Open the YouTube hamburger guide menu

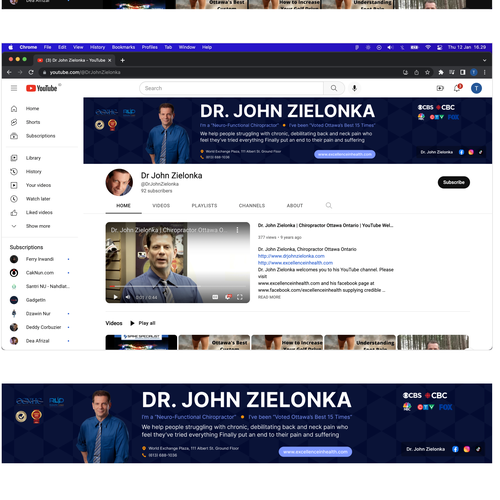14,88
